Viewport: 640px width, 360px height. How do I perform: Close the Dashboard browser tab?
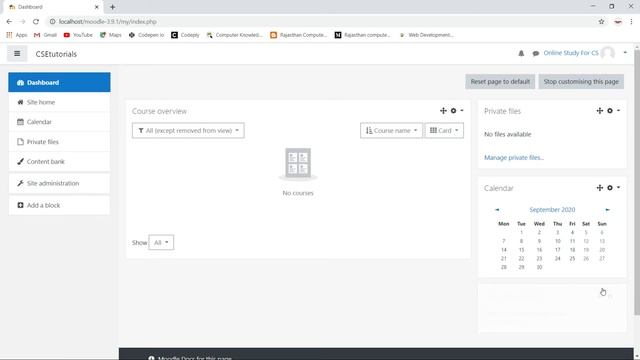(97, 7)
